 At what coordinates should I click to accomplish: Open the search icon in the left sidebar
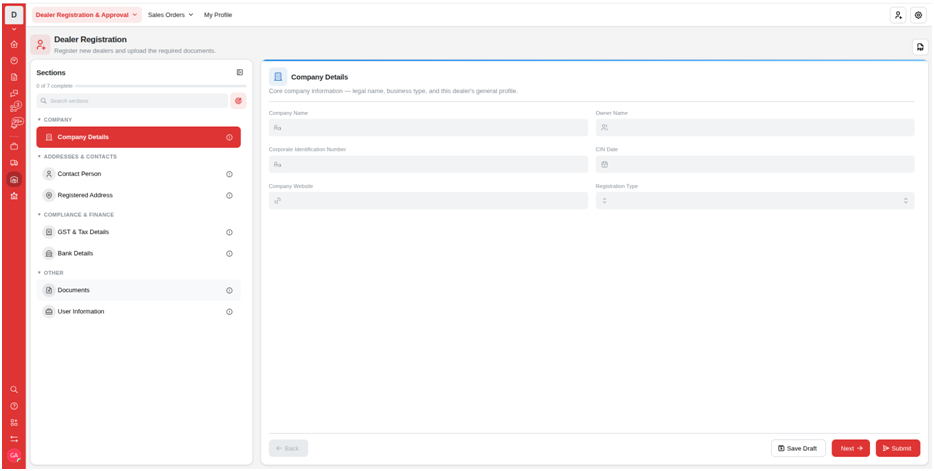[14, 389]
